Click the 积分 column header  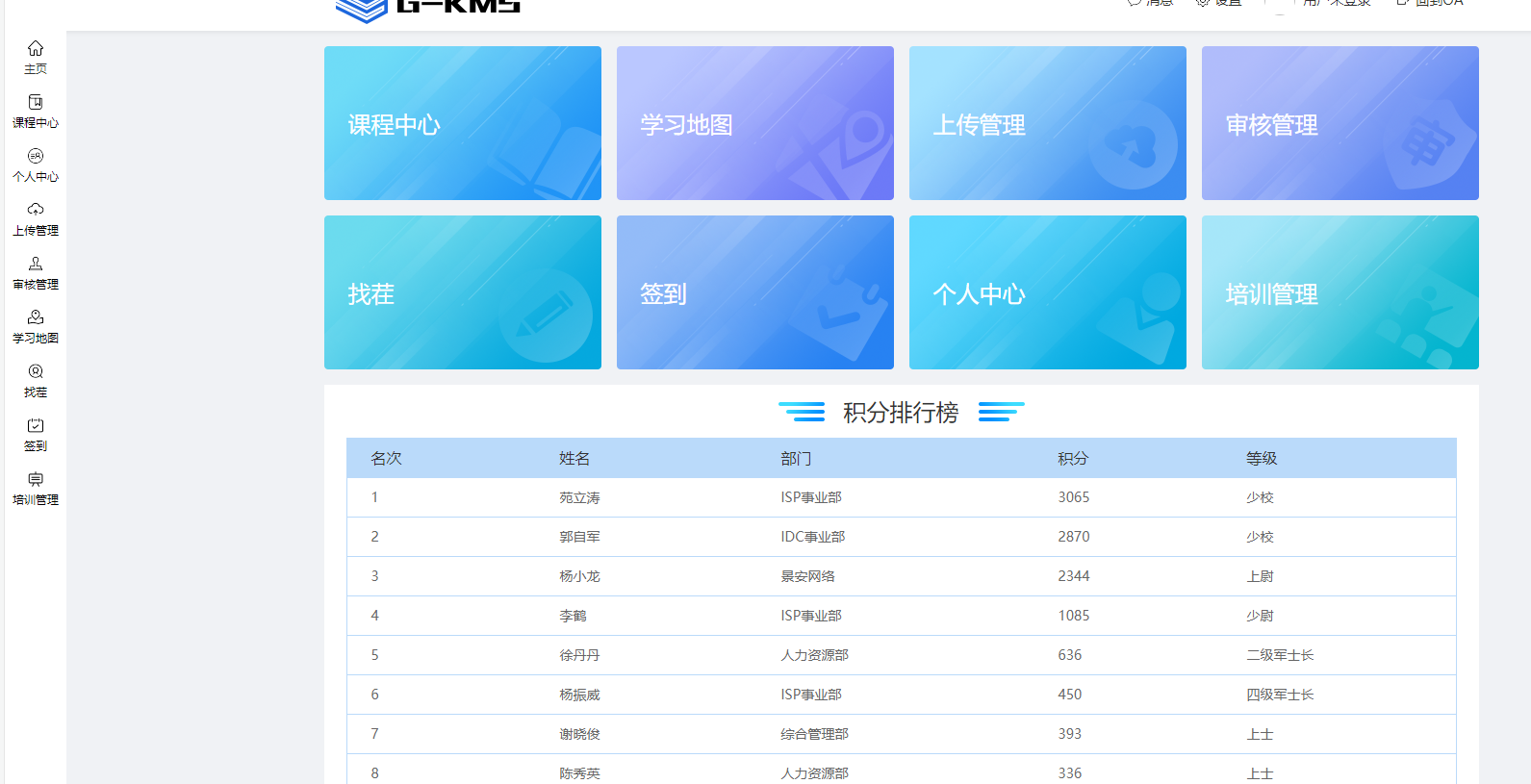(1073, 459)
